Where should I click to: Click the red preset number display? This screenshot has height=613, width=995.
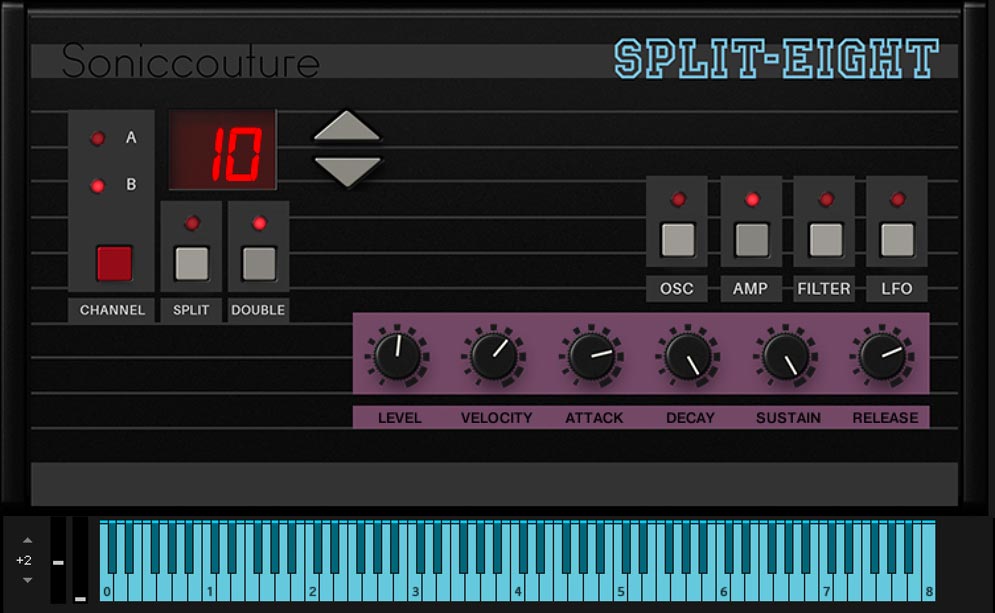pos(223,150)
